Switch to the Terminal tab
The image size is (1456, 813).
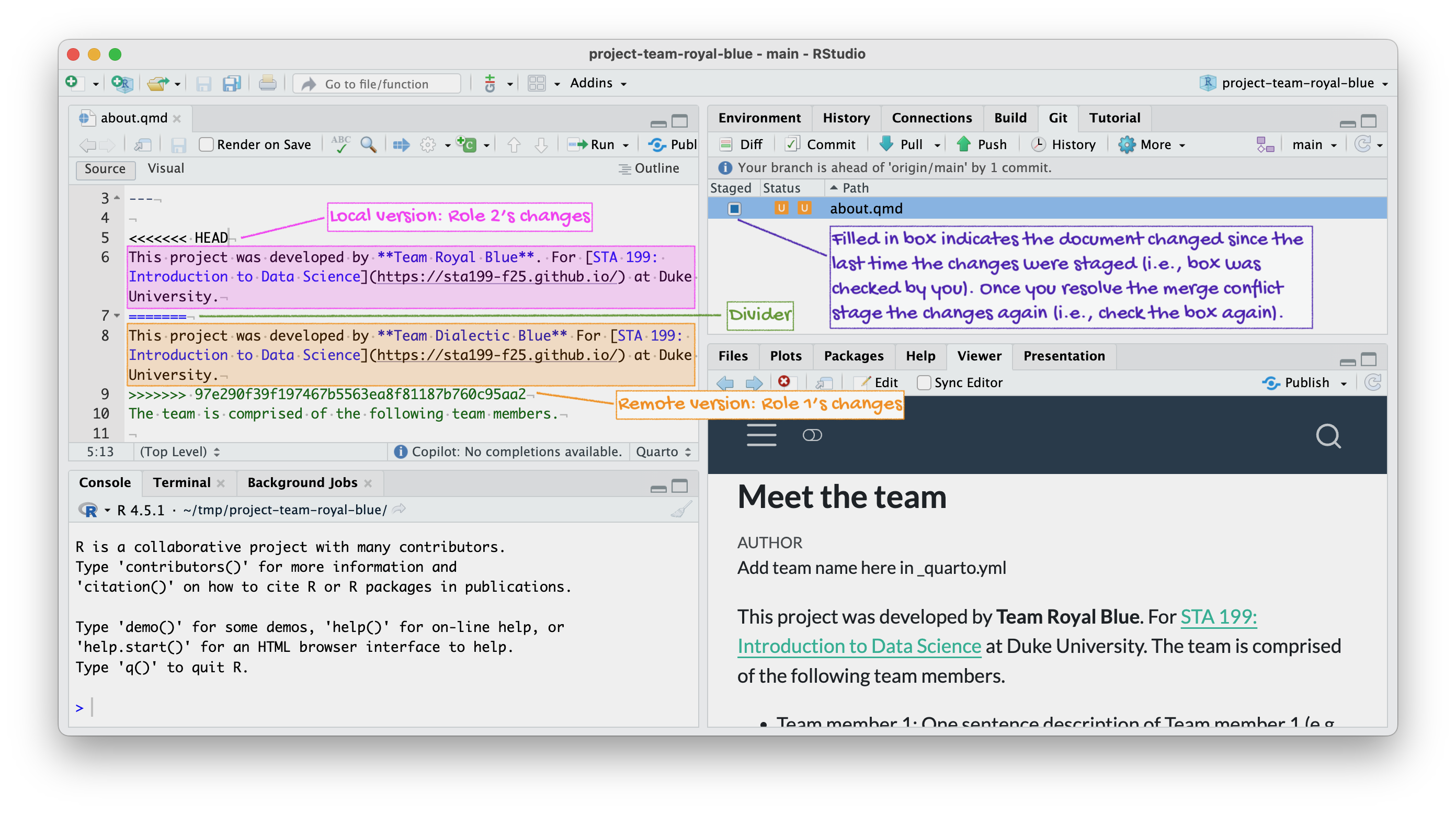point(181,482)
